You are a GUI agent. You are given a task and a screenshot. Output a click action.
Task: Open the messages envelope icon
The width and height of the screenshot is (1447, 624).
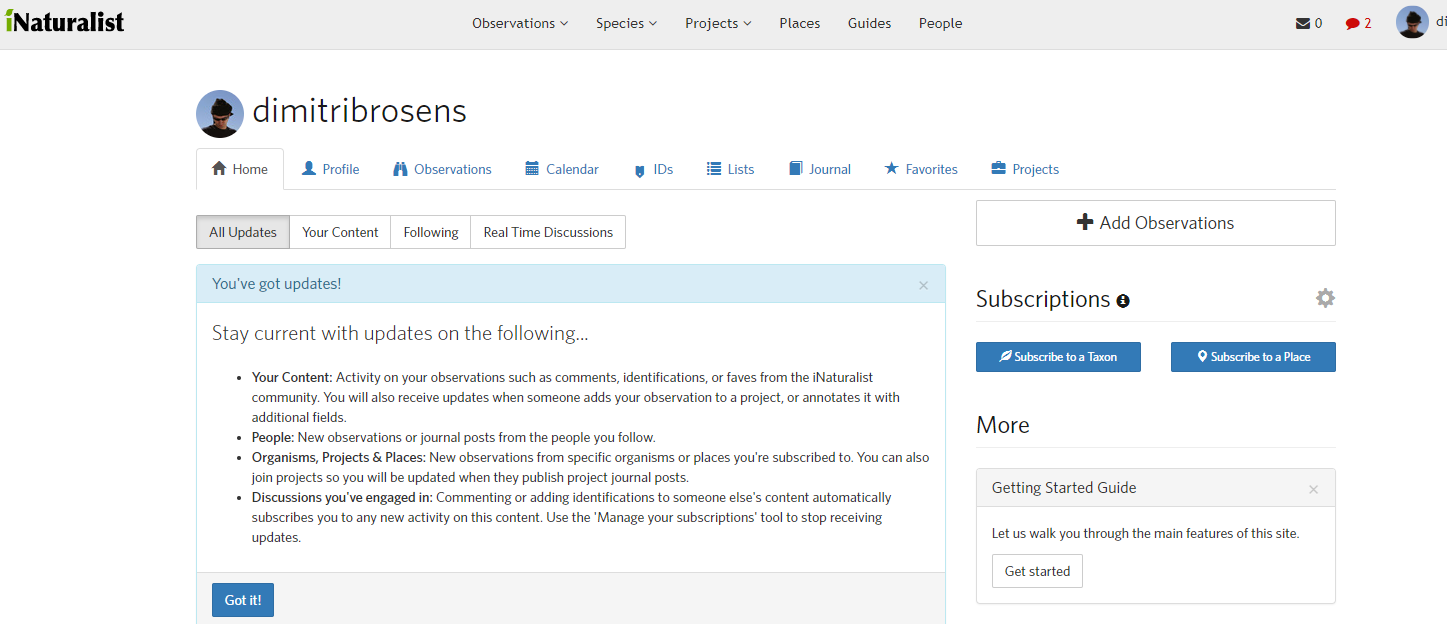coord(1302,23)
